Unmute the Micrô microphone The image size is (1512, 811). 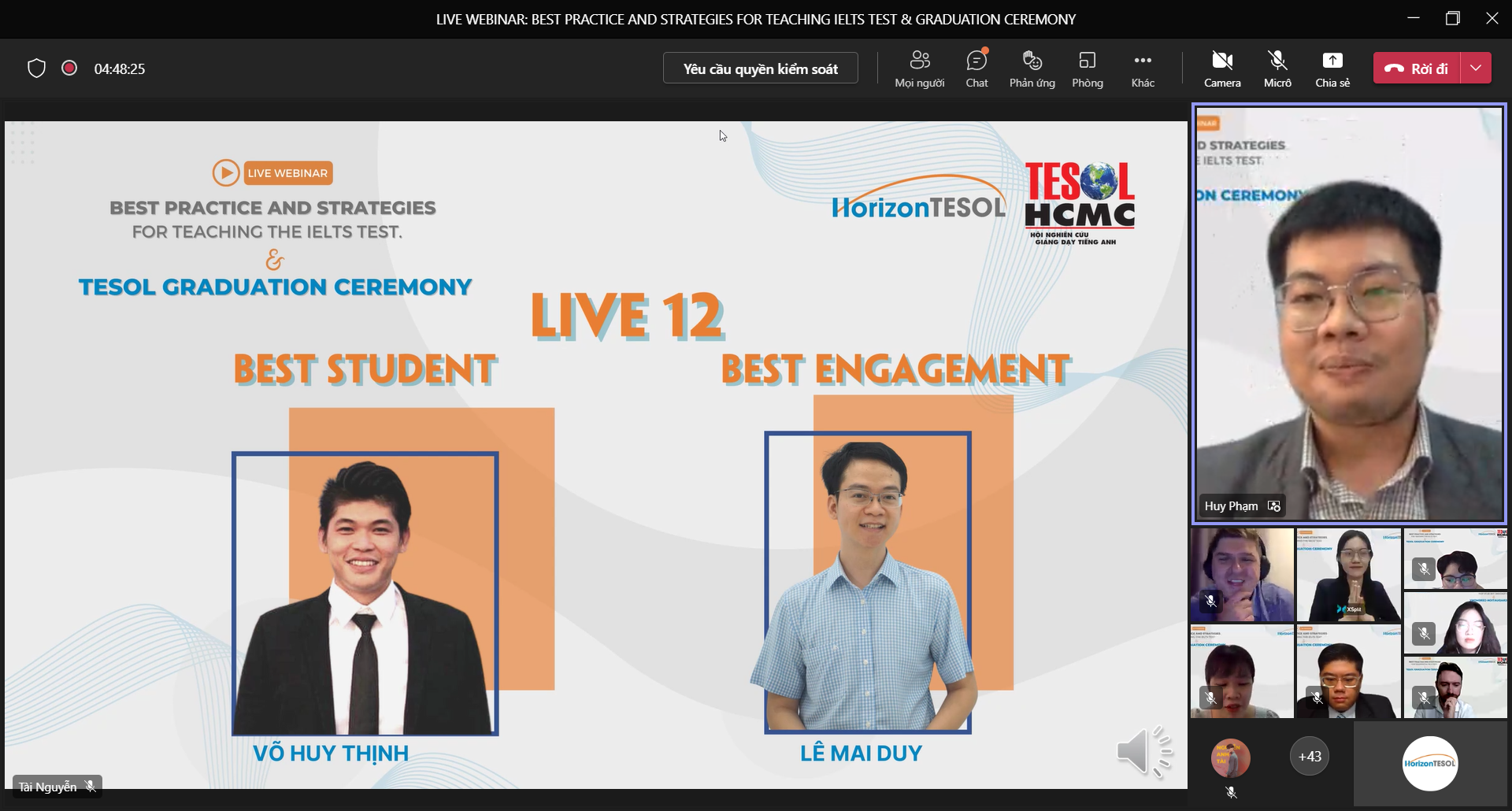(x=1277, y=69)
